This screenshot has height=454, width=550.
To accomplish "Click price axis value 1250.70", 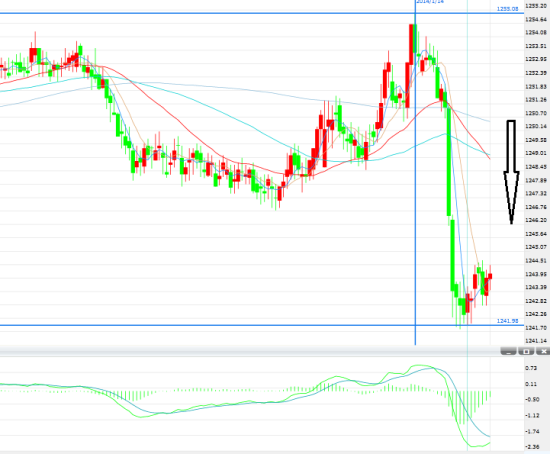I will (x=536, y=113).
